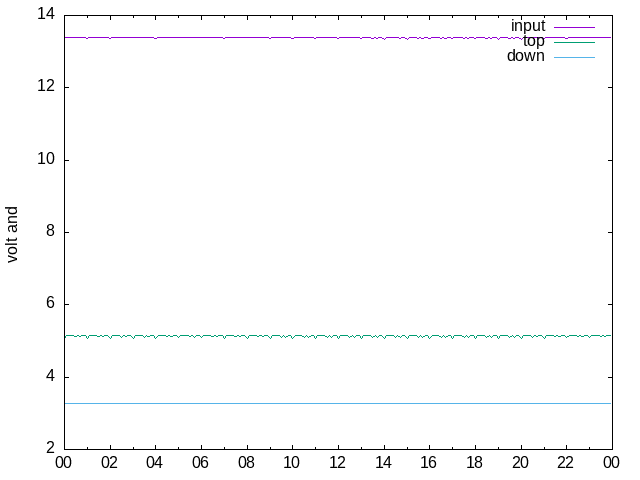Click the y-axis tick label 2
This screenshot has width=640, height=480.
[49, 449]
